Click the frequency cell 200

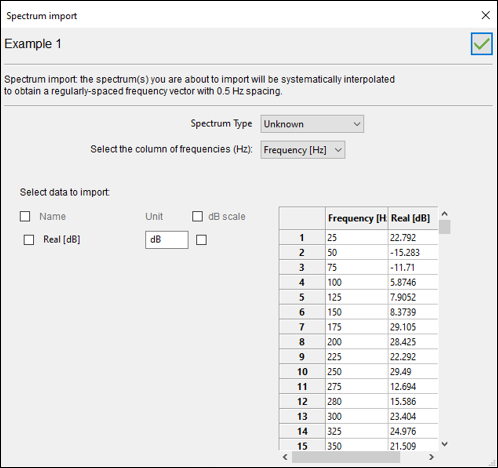pos(357,342)
